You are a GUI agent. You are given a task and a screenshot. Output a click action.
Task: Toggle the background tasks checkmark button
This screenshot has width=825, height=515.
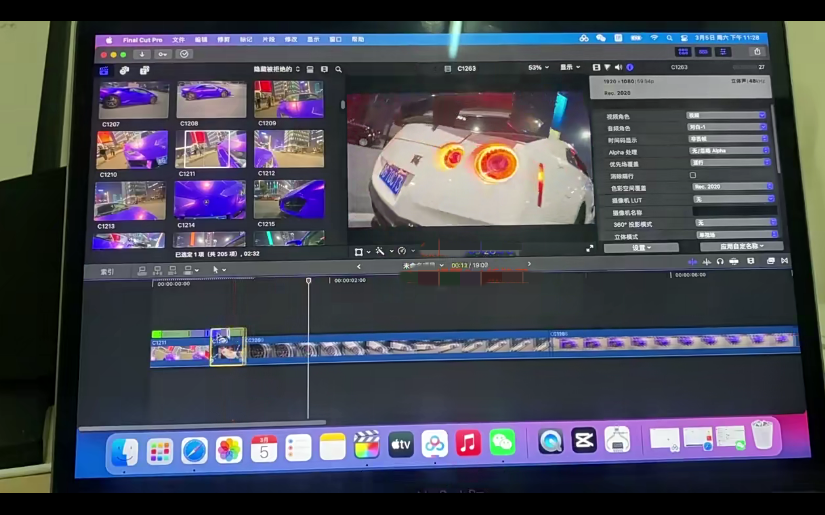185,54
